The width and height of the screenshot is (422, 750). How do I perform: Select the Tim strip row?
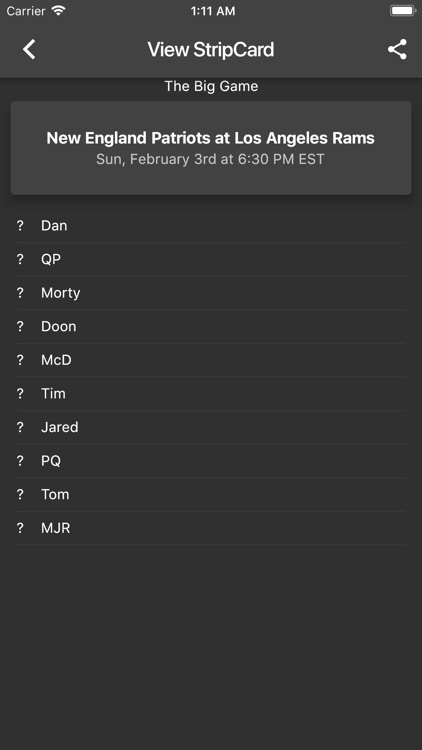(x=211, y=394)
